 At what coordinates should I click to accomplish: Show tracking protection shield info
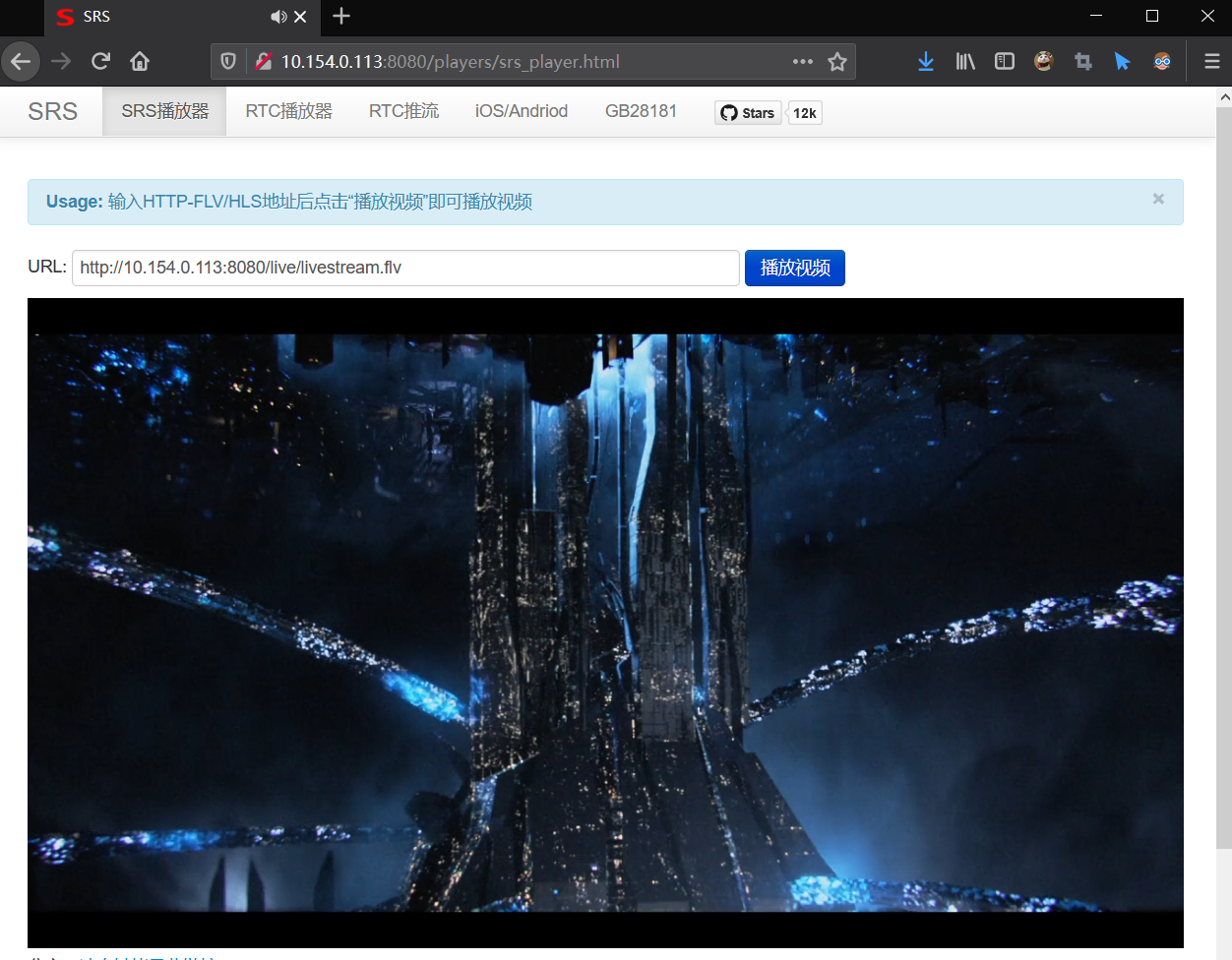point(228,61)
